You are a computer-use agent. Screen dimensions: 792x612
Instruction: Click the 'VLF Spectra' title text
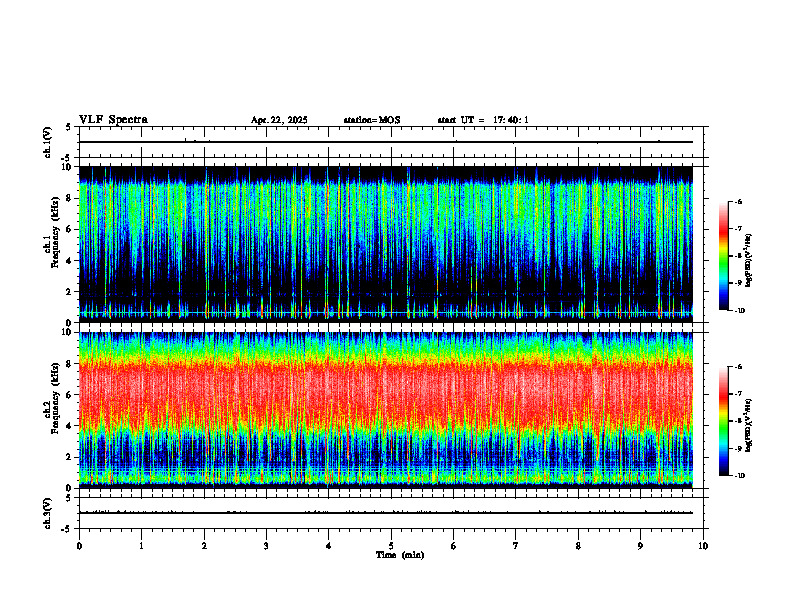(113, 120)
